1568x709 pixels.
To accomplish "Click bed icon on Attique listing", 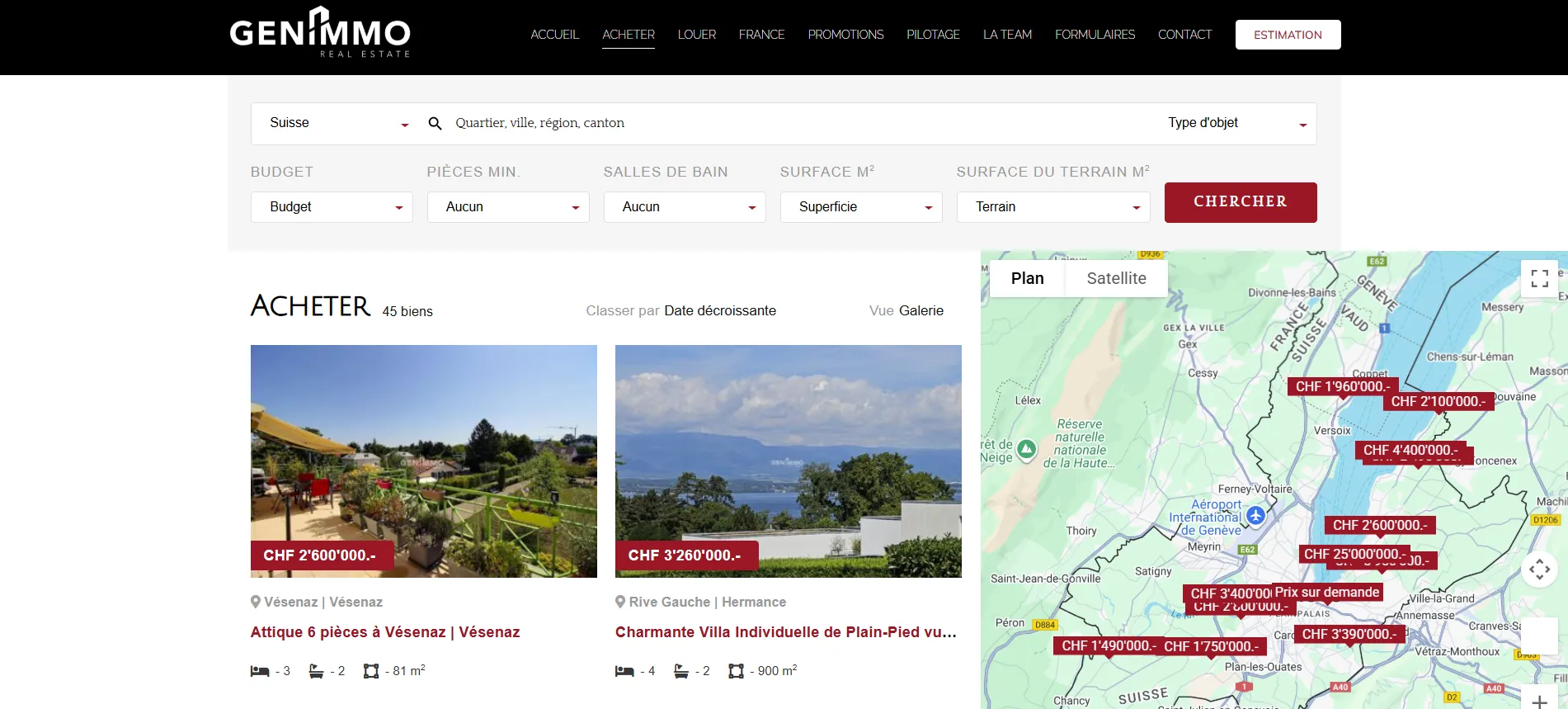I will coord(260,671).
